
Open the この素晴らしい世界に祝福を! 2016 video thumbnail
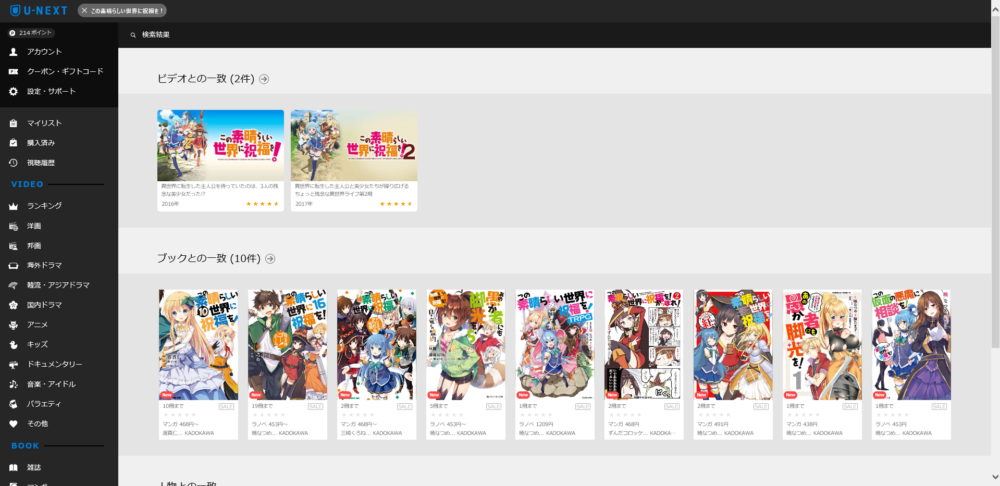tap(221, 145)
